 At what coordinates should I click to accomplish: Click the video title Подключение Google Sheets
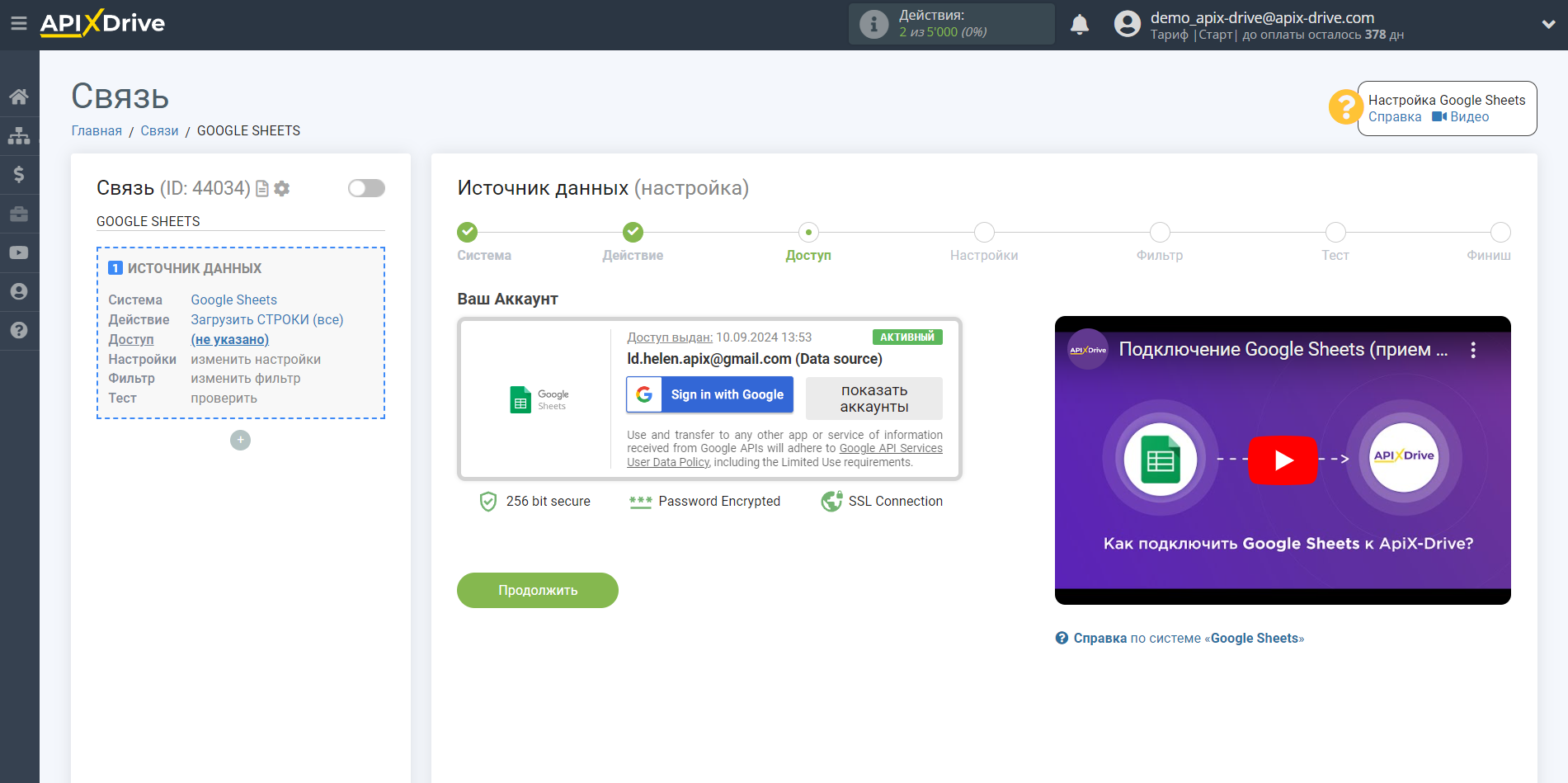(1283, 350)
